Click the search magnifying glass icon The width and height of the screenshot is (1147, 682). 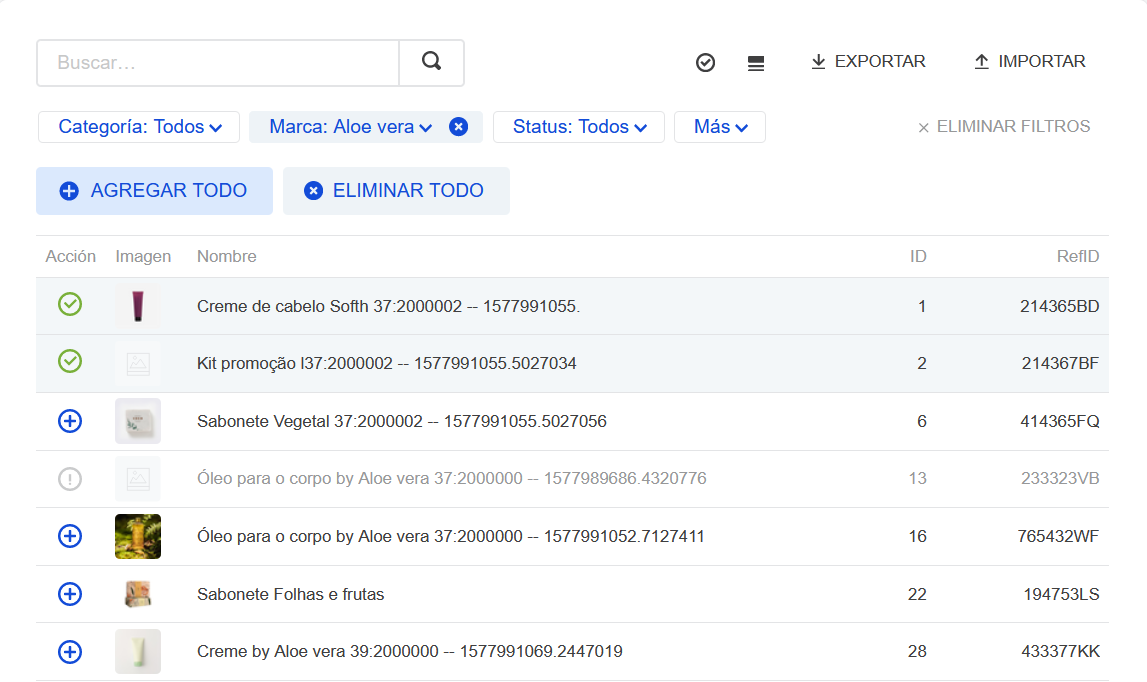(x=431, y=62)
